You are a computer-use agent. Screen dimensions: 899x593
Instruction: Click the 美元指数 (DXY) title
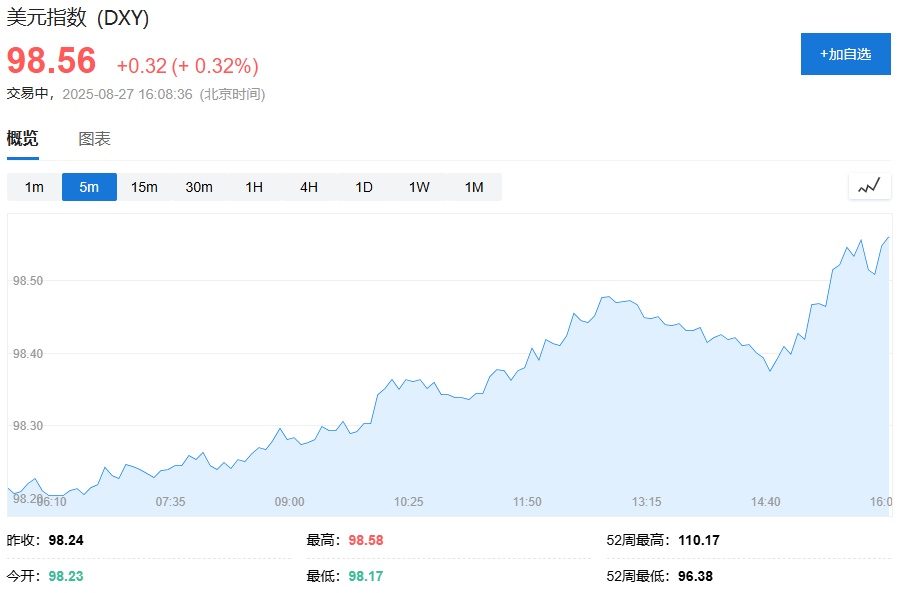pyautogui.click(x=78, y=19)
